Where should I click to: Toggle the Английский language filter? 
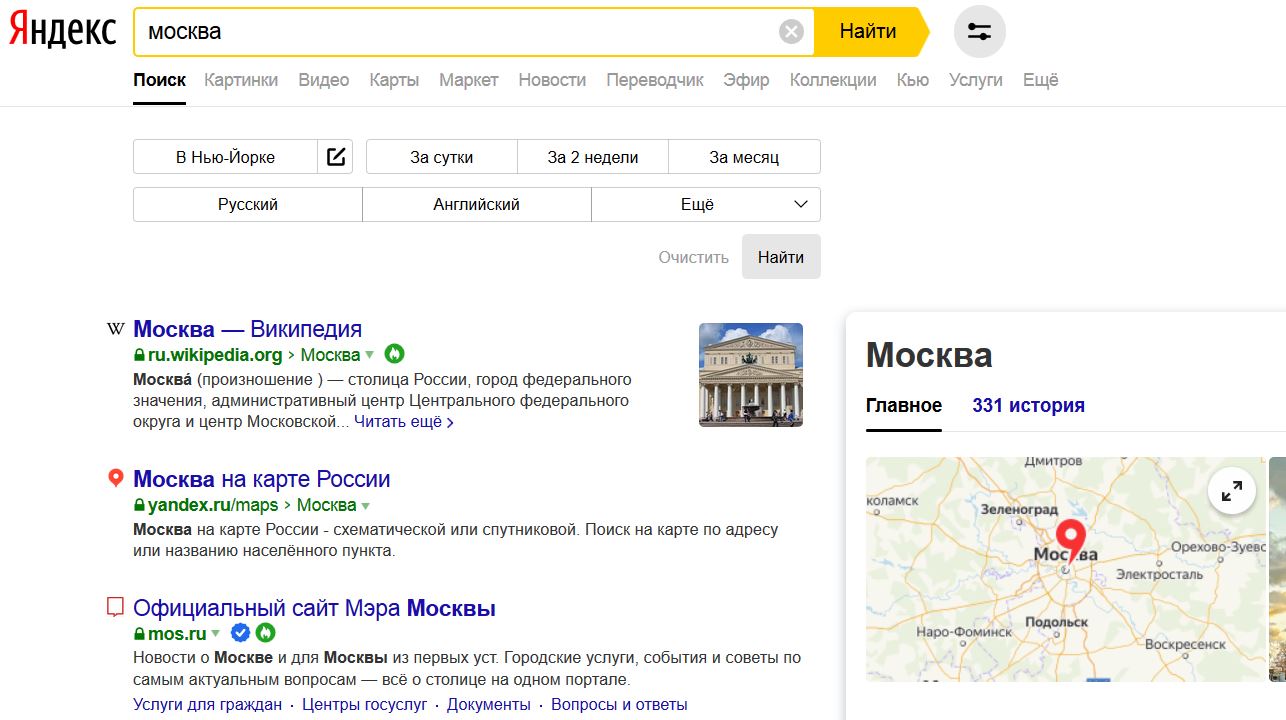477,204
